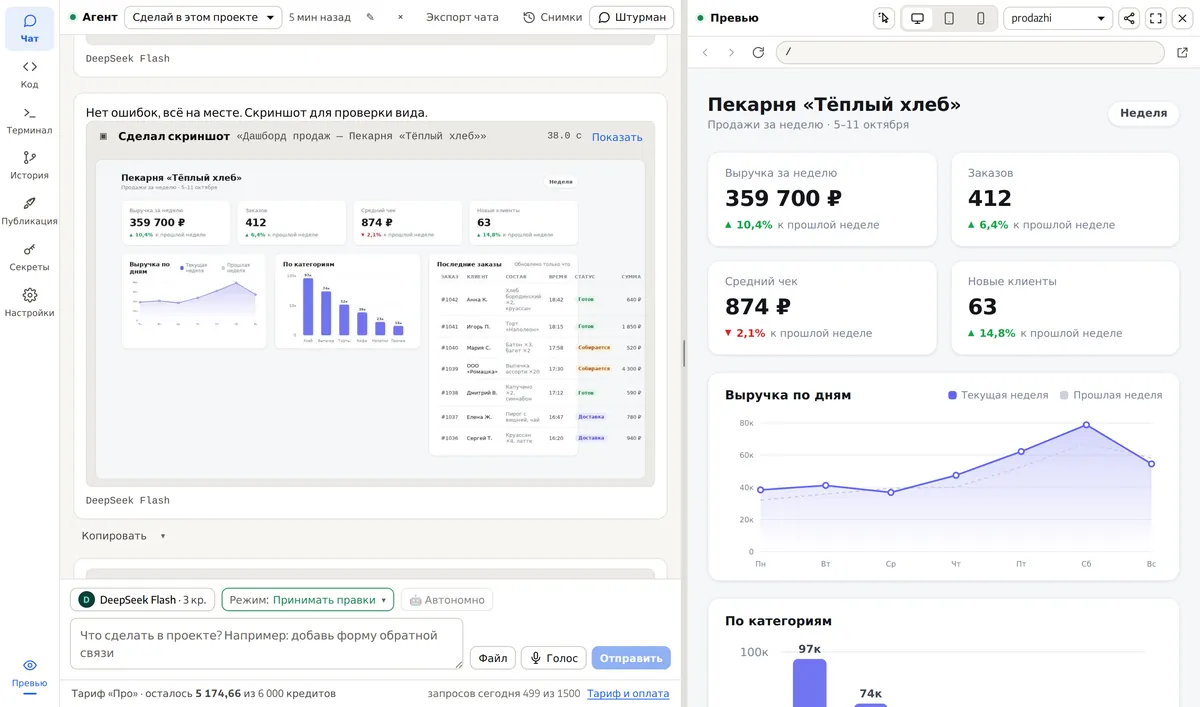Open the Режим: Принимать правки dropdown

click(308, 600)
